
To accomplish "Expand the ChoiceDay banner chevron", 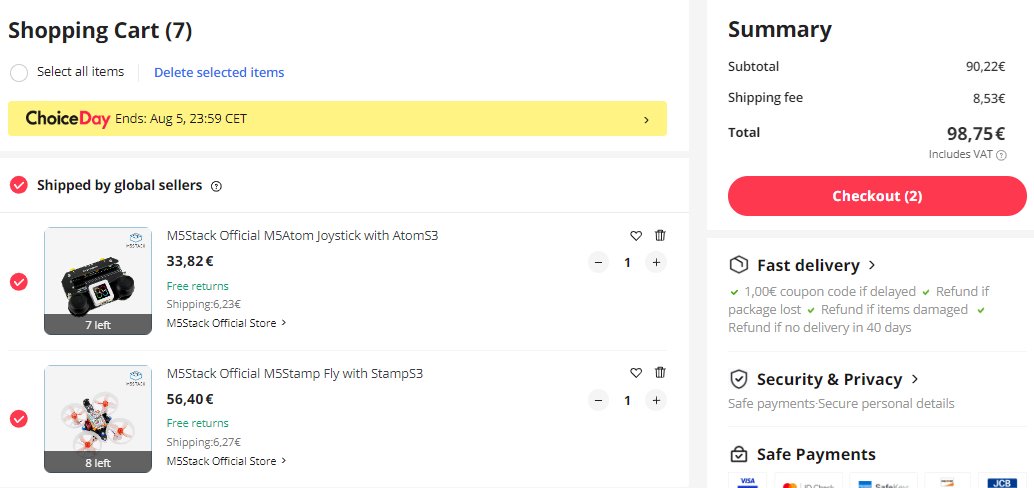I will (646, 119).
